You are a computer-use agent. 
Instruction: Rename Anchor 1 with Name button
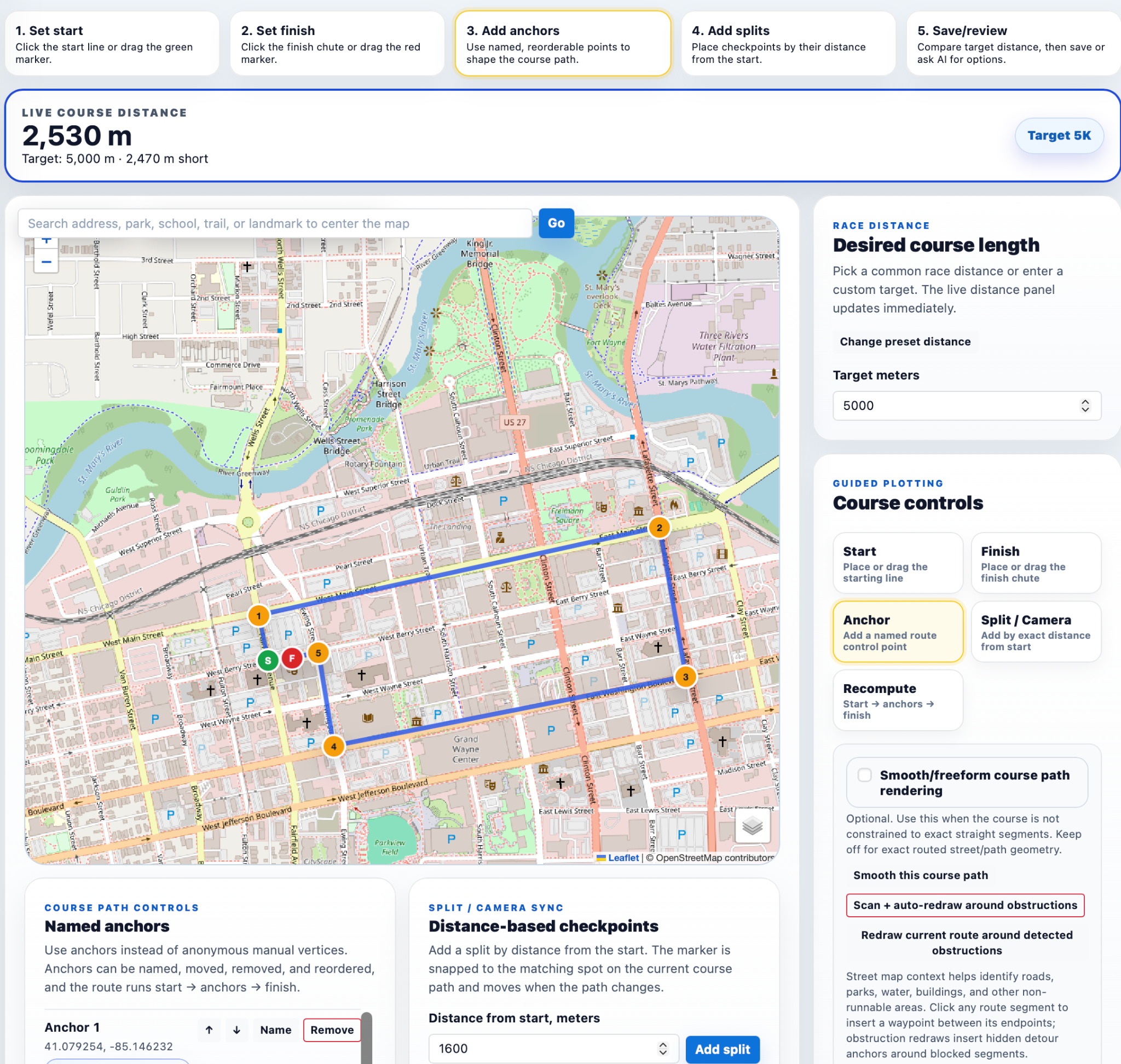point(276,1030)
